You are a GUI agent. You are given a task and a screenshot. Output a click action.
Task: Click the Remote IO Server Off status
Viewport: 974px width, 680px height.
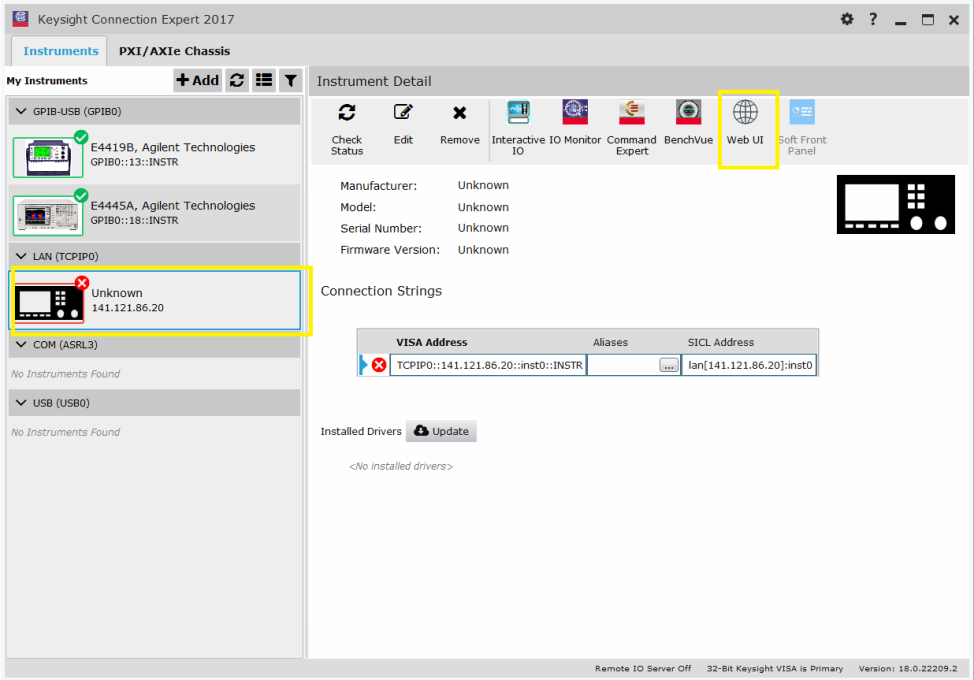643,669
